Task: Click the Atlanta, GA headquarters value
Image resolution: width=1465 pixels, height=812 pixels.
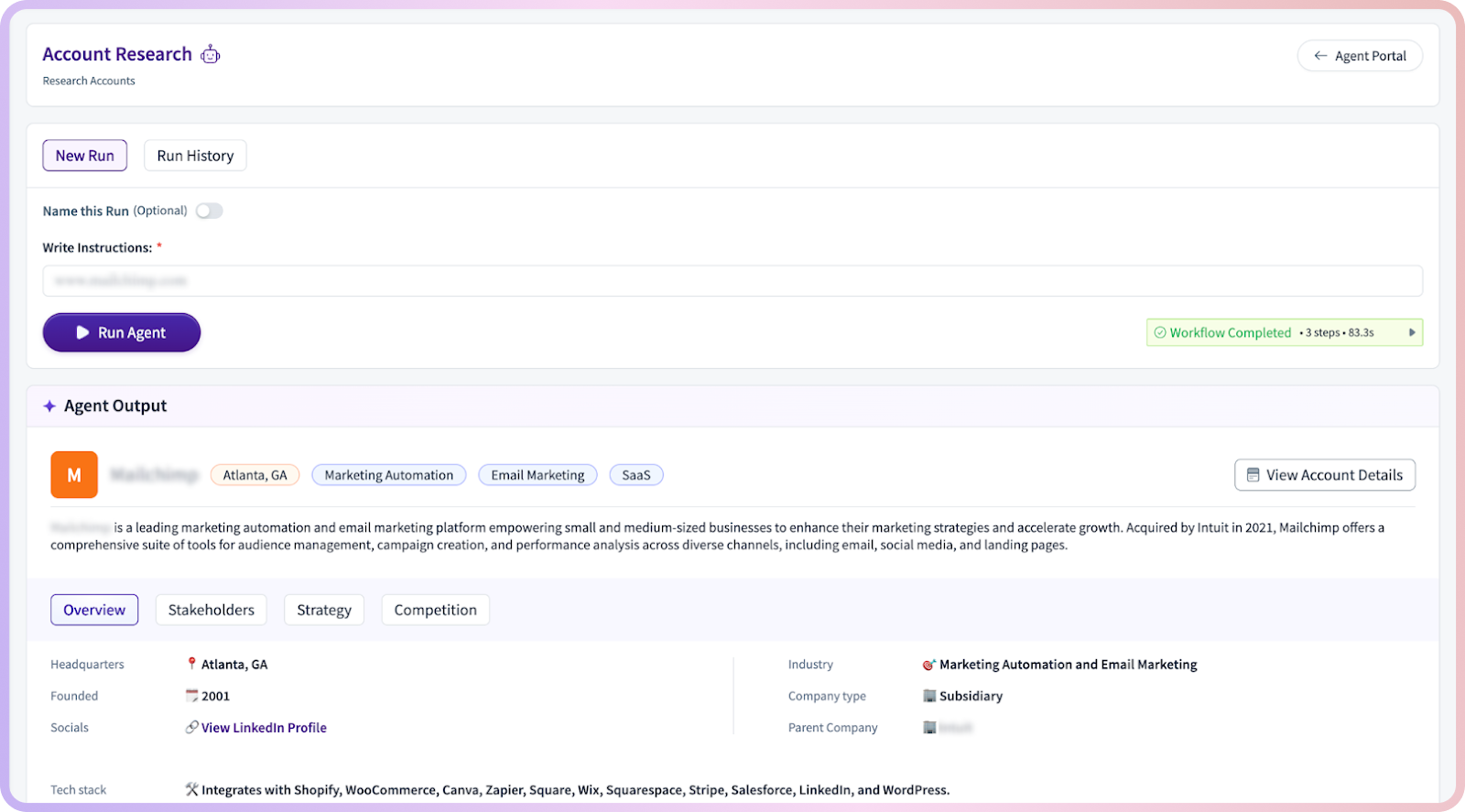Action: (x=234, y=665)
